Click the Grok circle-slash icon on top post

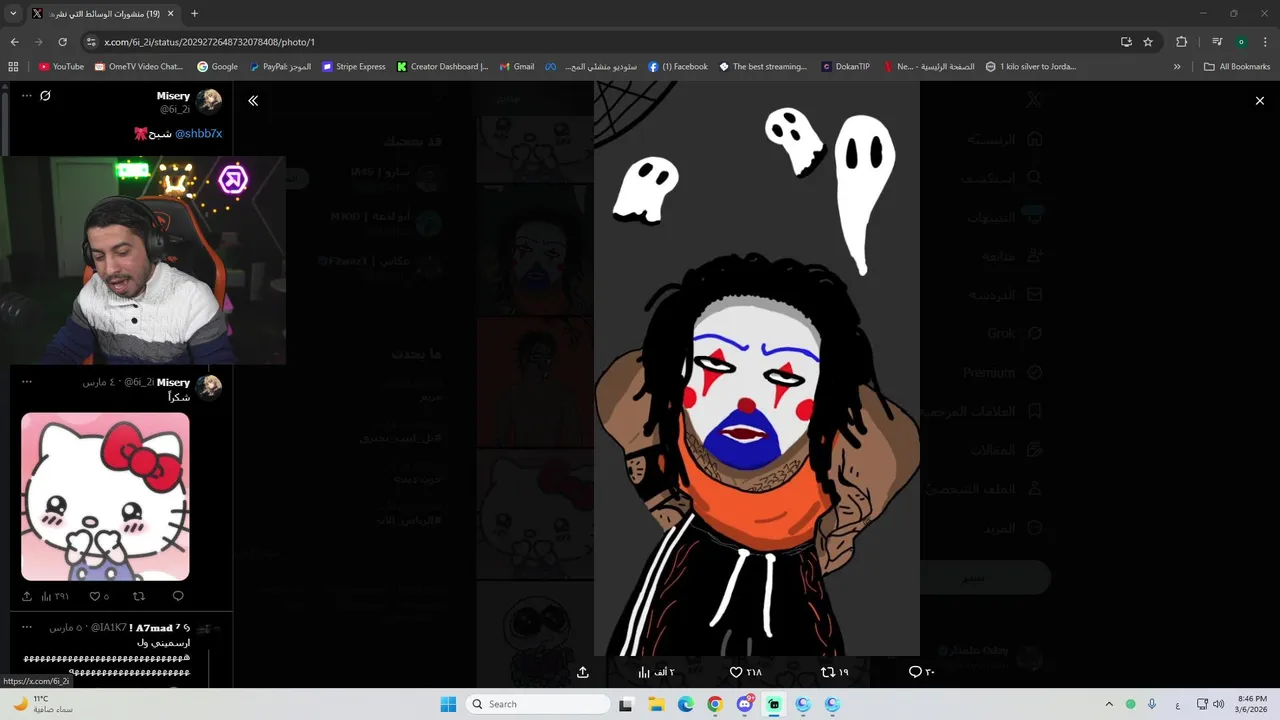point(45,96)
